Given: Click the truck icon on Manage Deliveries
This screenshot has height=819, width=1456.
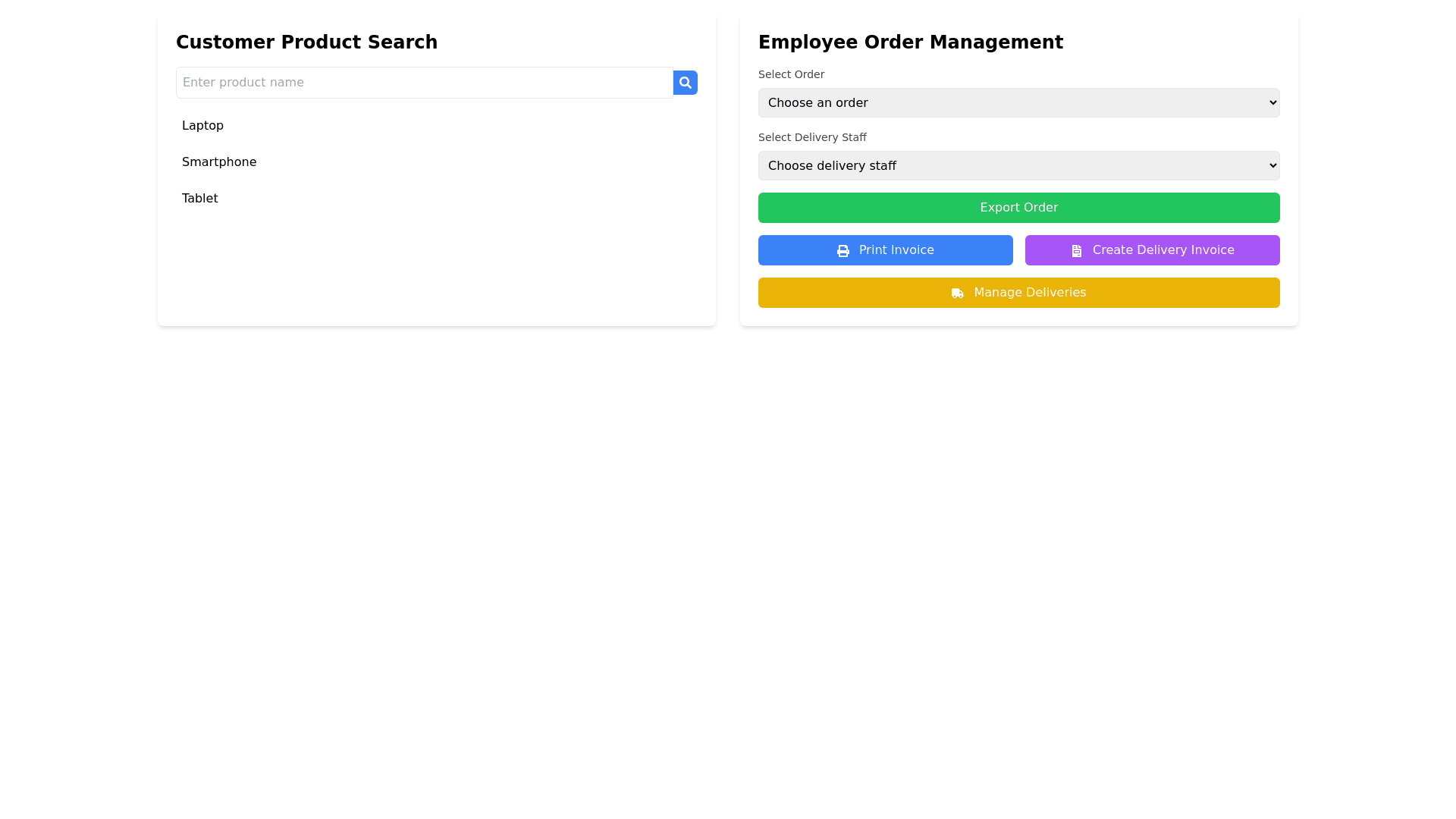Looking at the screenshot, I should point(957,293).
